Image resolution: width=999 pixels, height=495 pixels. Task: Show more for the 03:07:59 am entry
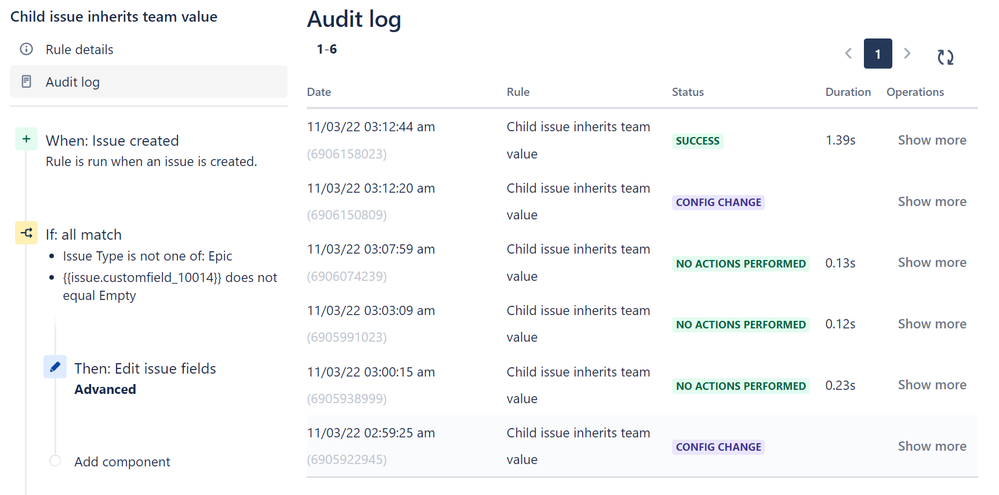pyautogui.click(x=932, y=262)
